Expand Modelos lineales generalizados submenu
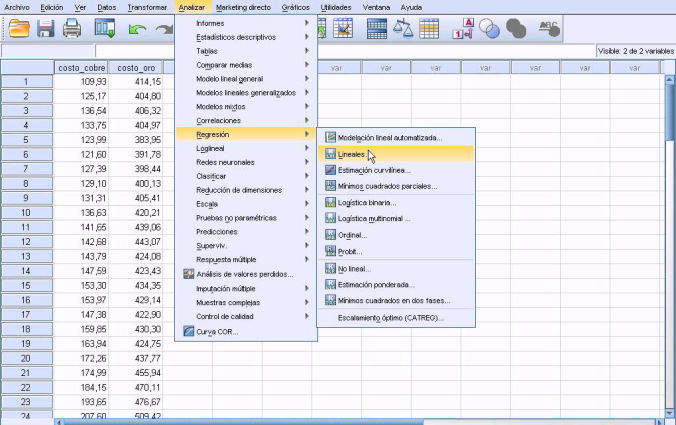 point(246,93)
